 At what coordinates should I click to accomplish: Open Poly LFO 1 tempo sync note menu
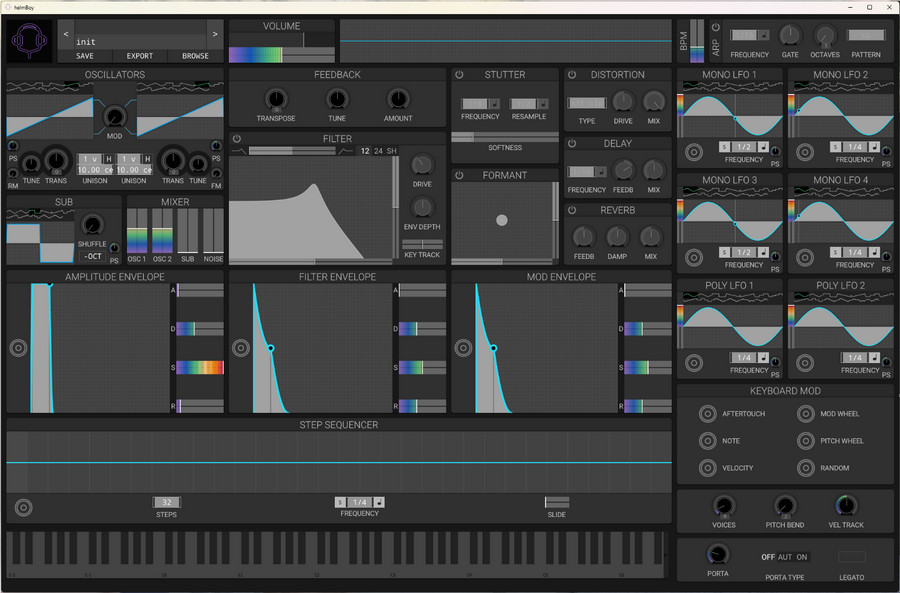click(763, 358)
